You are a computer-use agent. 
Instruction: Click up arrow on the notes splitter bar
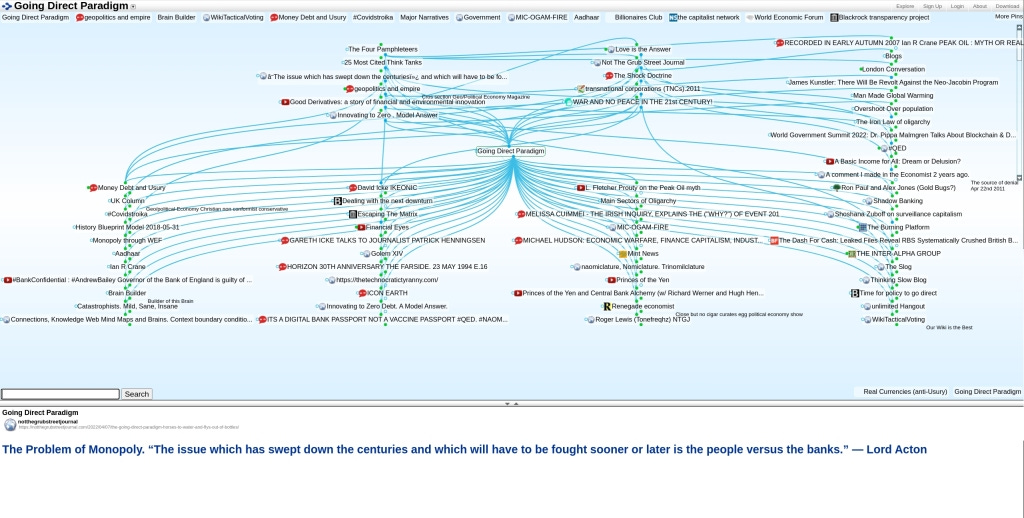point(516,404)
